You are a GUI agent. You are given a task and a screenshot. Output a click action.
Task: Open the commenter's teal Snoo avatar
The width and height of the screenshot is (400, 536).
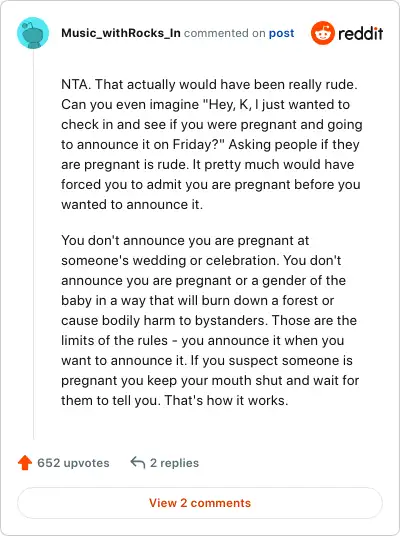(33, 33)
